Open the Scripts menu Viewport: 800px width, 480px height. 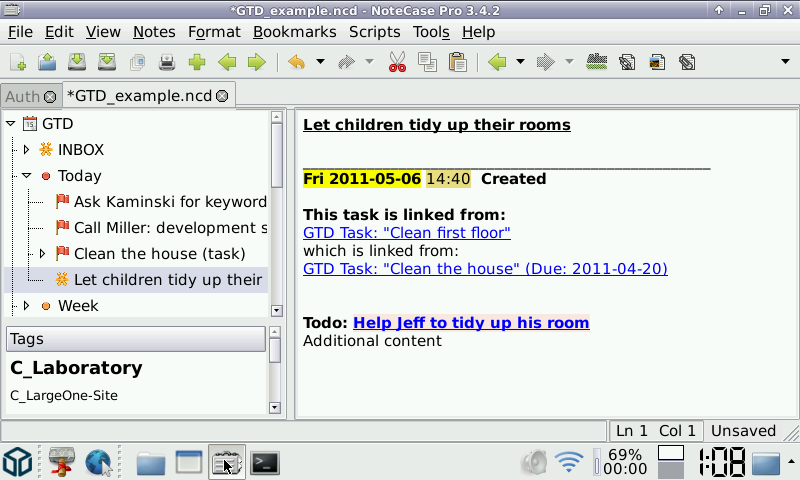pyautogui.click(x=374, y=32)
